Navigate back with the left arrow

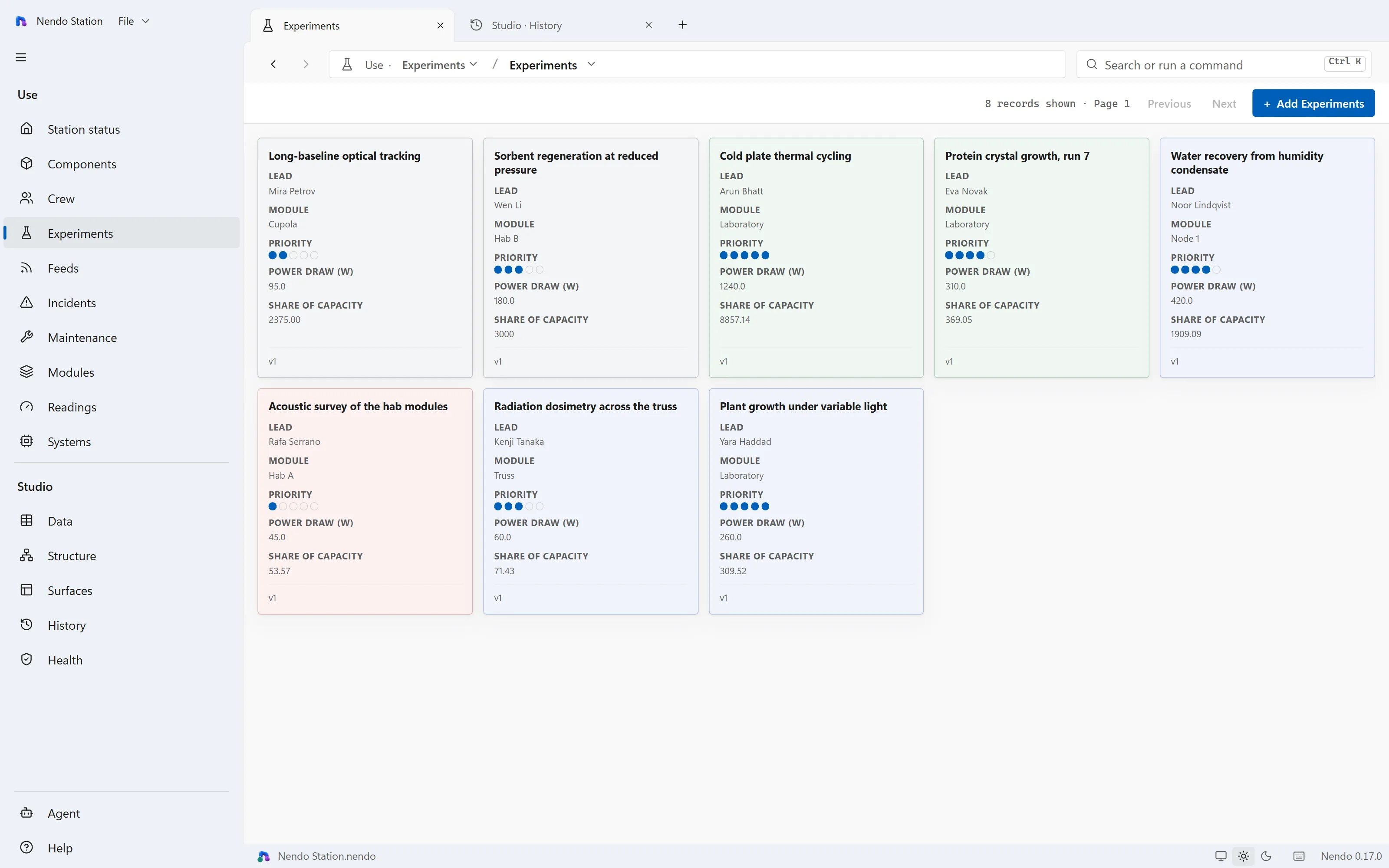click(273, 64)
